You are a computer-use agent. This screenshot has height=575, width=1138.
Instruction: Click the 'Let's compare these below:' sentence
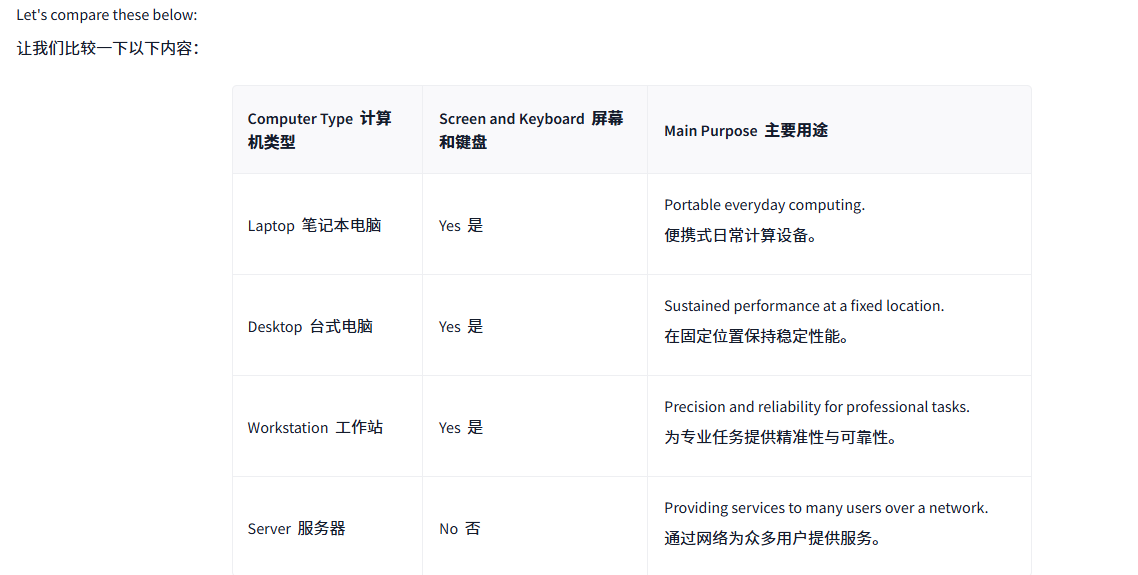pyautogui.click(x=107, y=15)
